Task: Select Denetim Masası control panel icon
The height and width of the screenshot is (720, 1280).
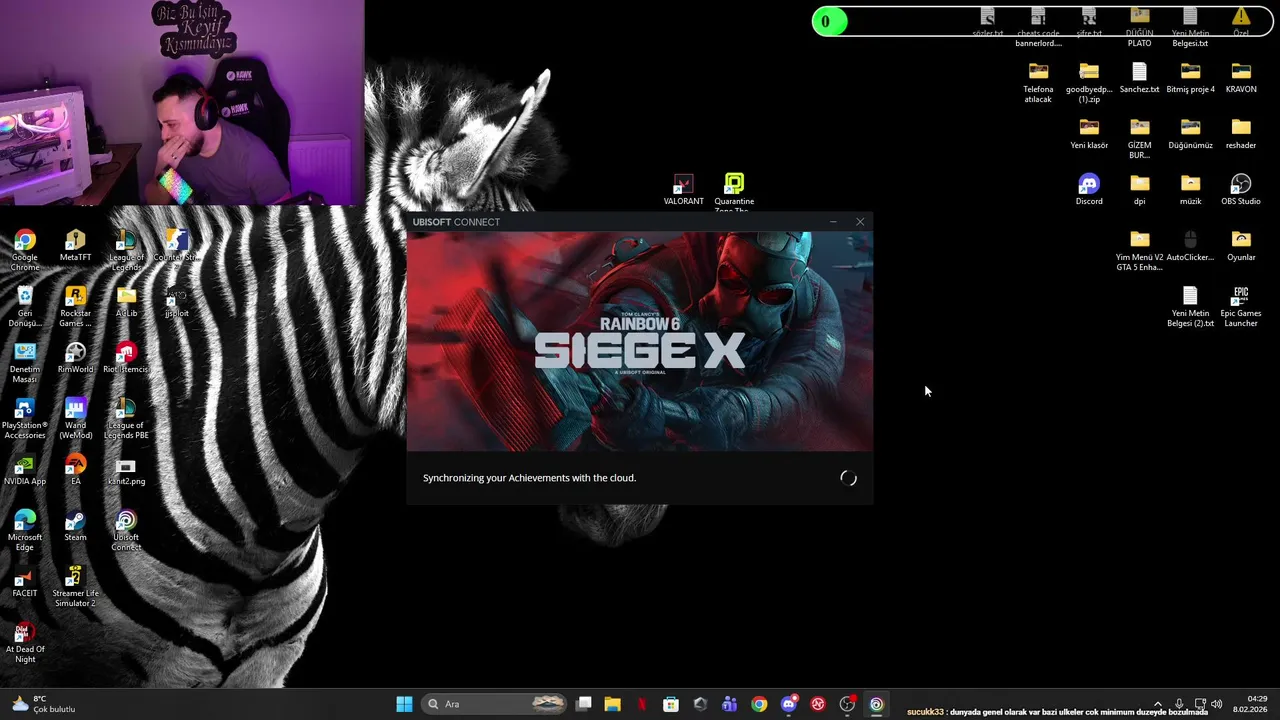Action: [x=25, y=362]
